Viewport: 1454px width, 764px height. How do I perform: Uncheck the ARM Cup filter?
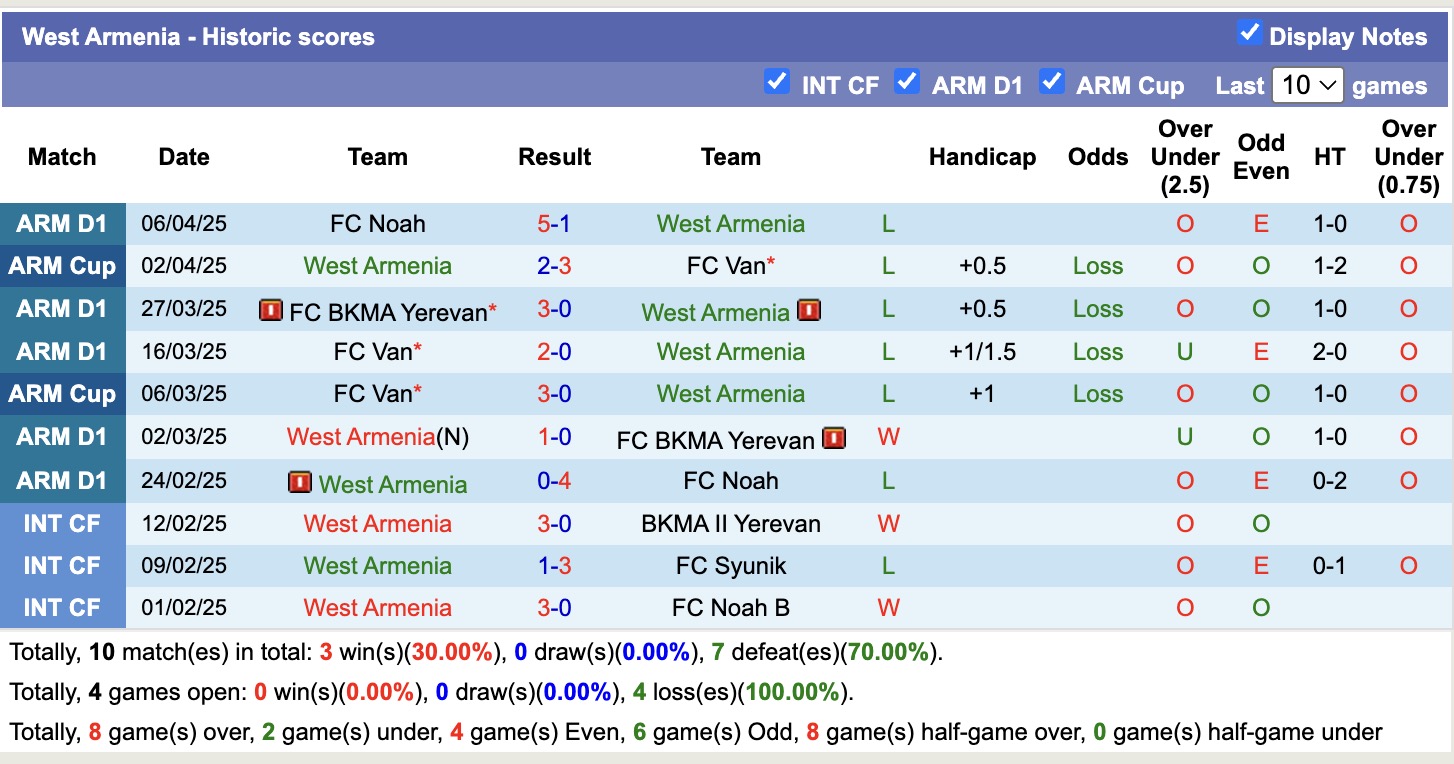tap(1052, 81)
